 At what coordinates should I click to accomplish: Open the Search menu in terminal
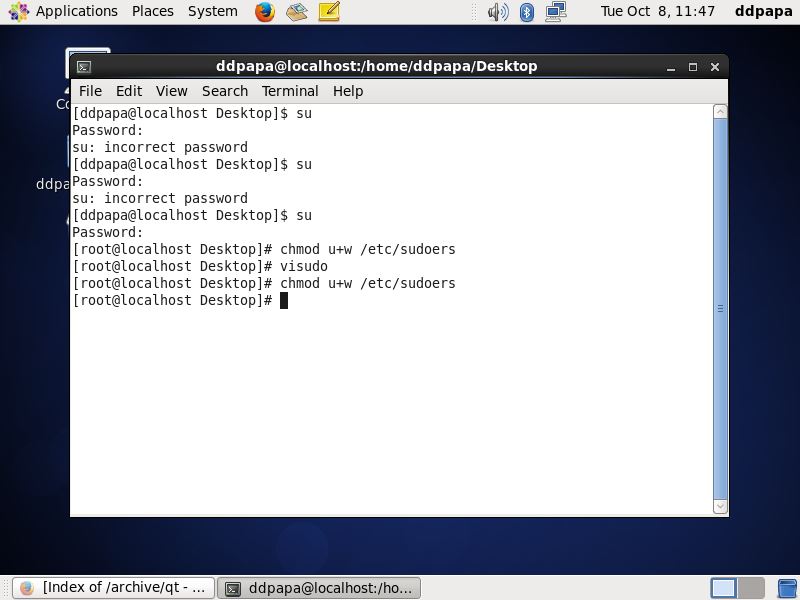tap(224, 91)
